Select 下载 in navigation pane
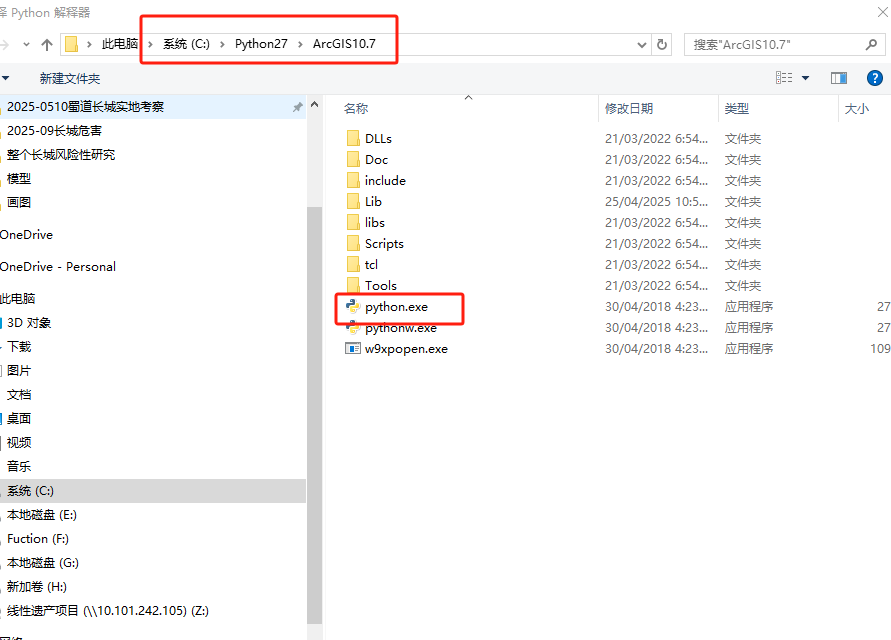Image resolution: width=891 pixels, height=640 pixels. 19,347
